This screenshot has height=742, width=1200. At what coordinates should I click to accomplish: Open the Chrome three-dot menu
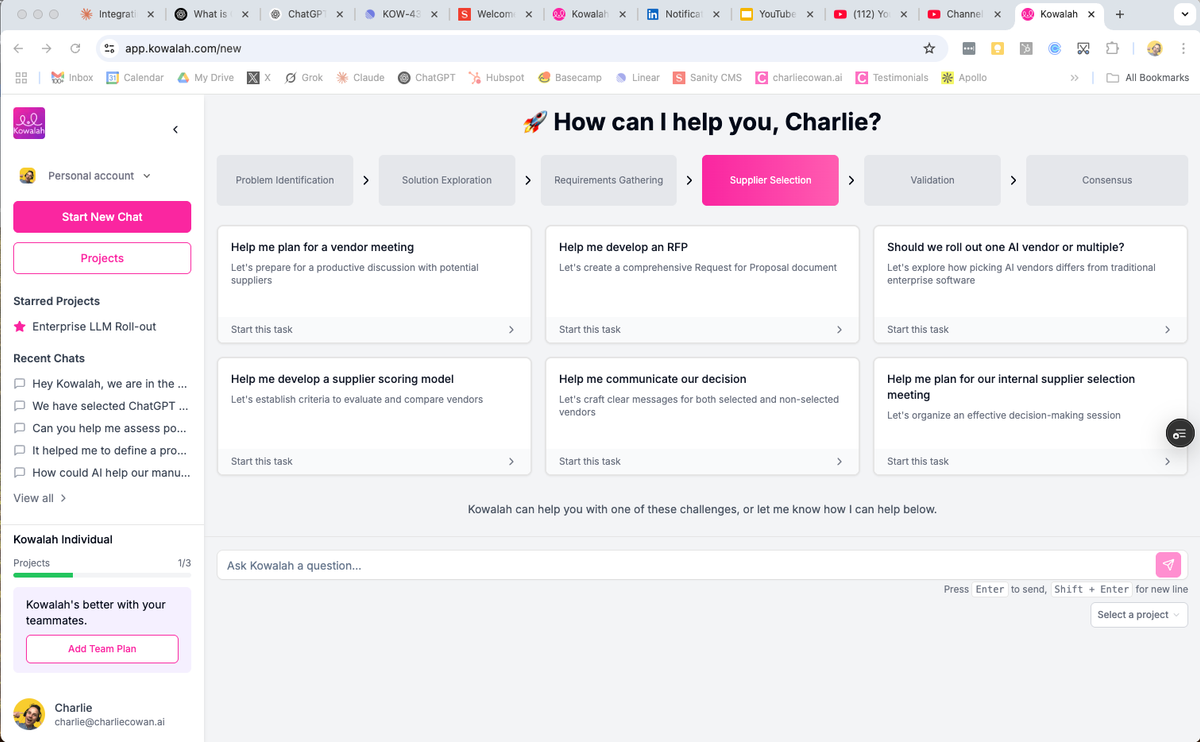click(1182, 48)
